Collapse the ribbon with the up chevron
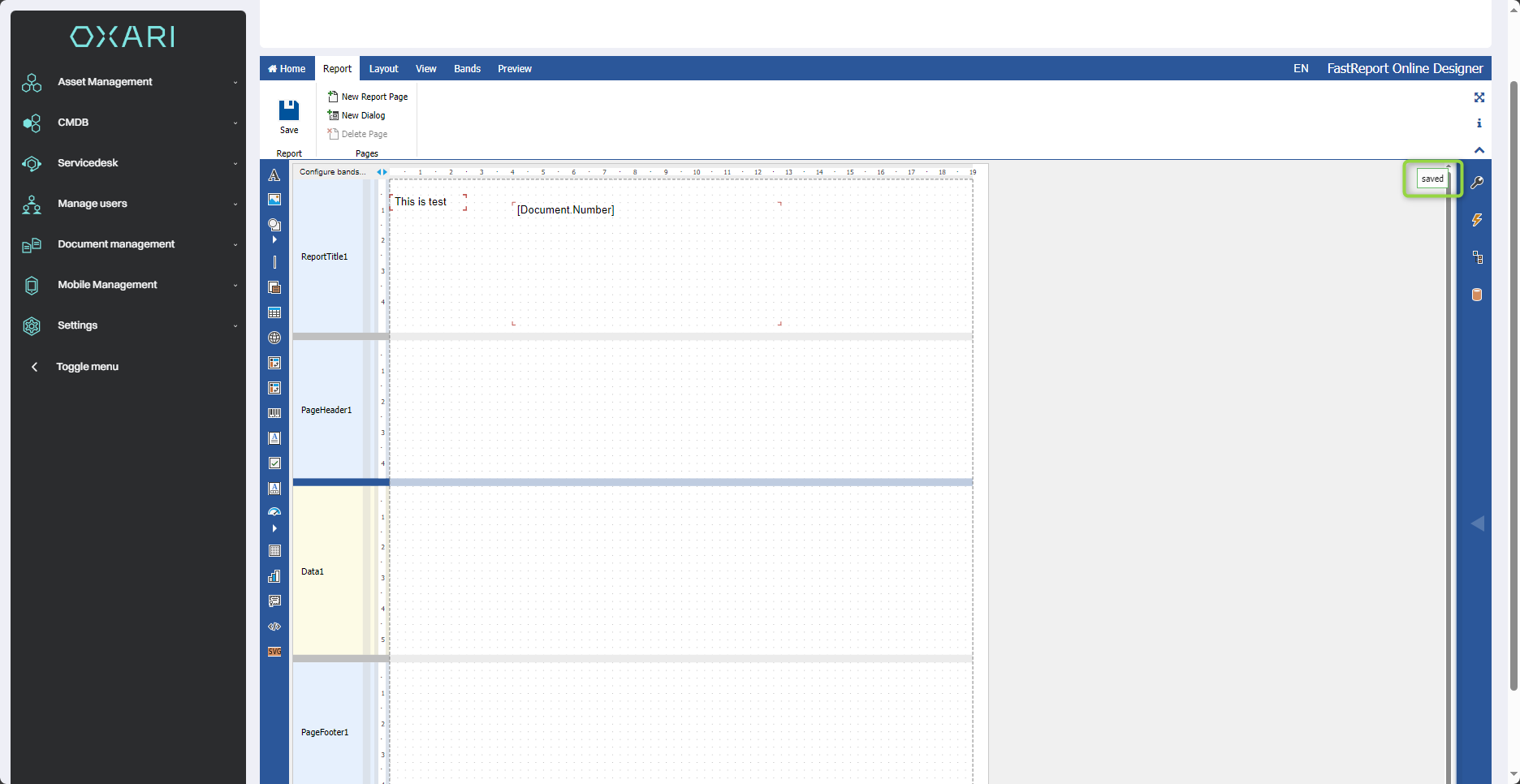This screenshot has width=1520, height=784. click(x=1479, y=150)
